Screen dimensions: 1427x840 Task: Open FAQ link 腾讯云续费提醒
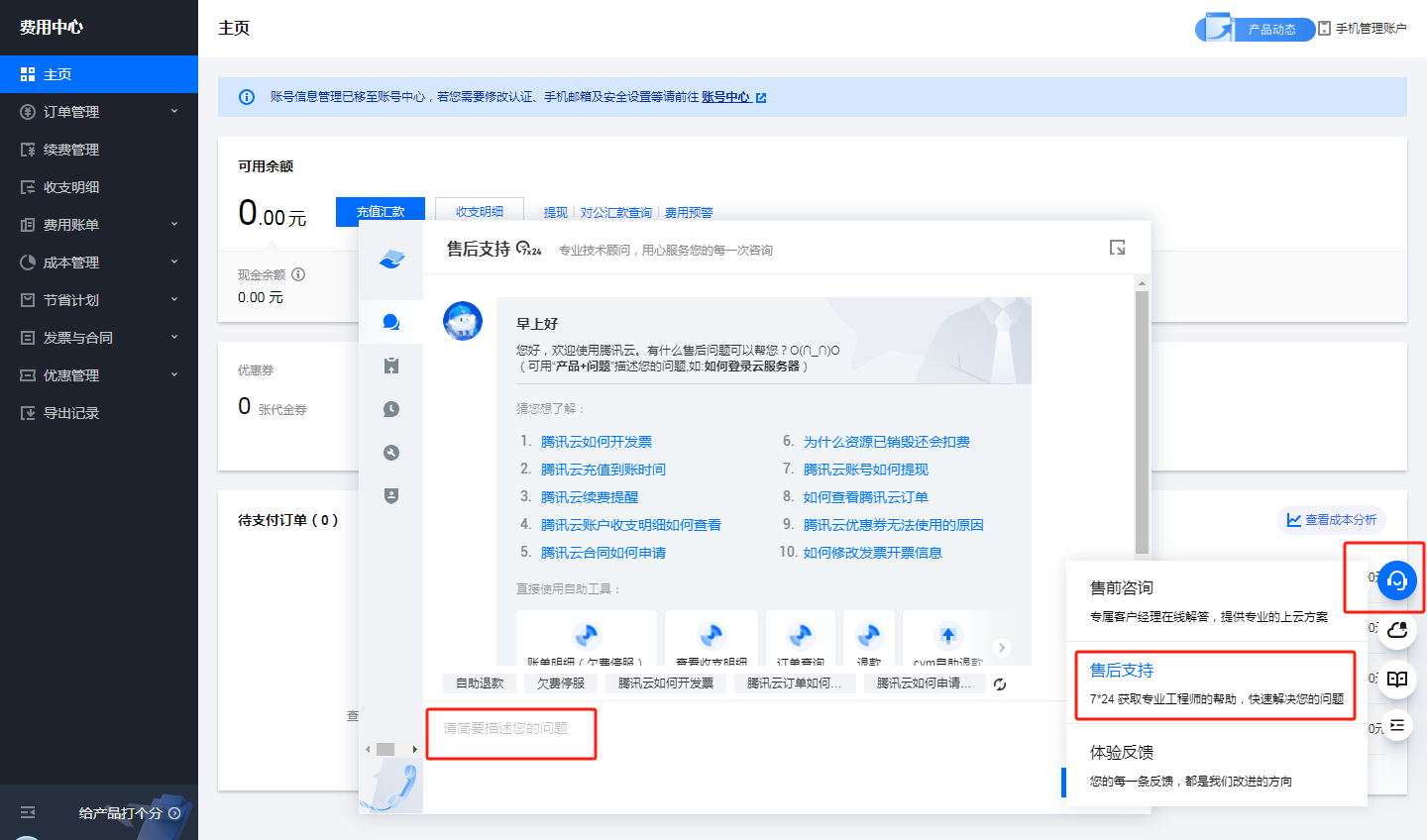point(590,497)
